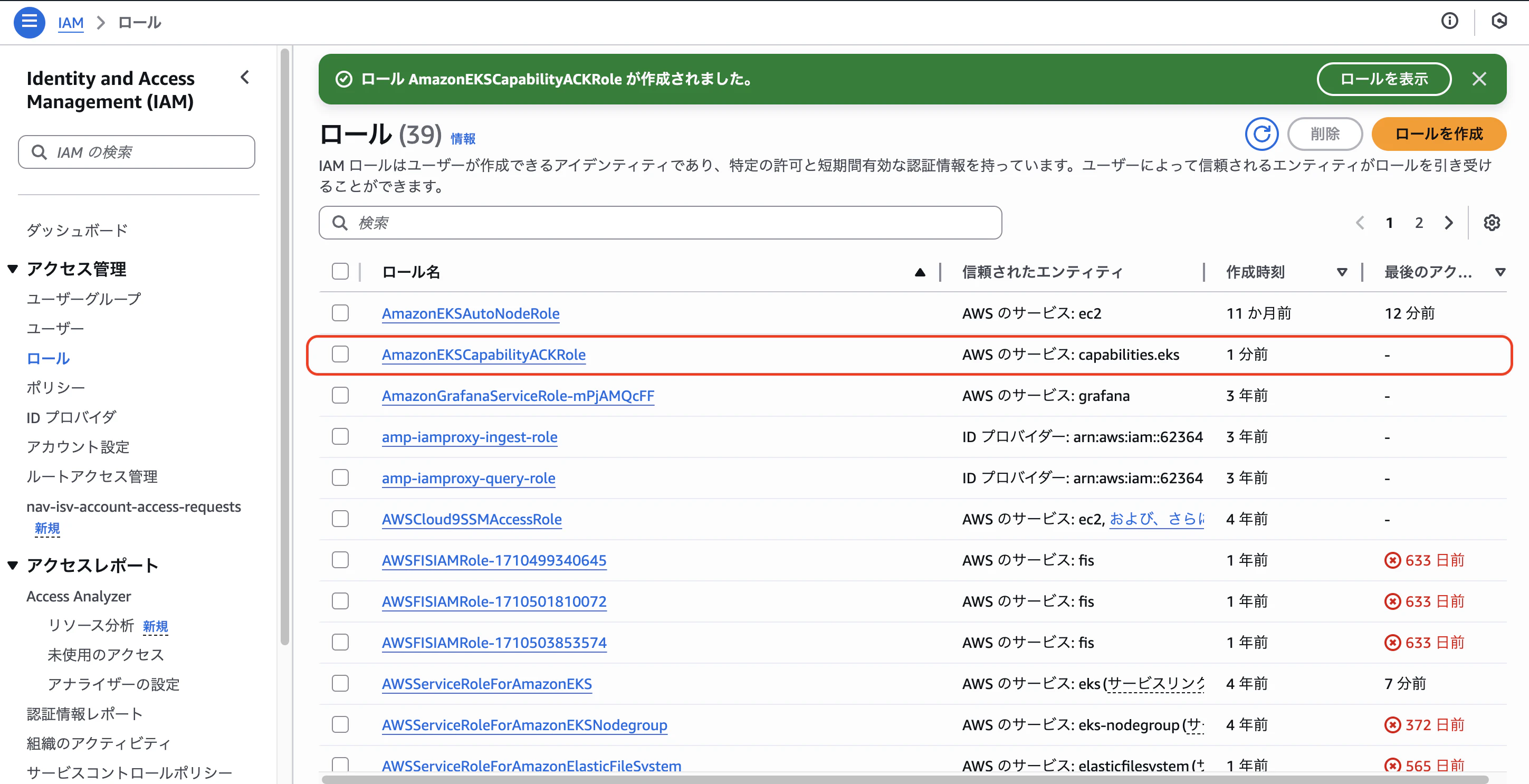Select all roles using the header checkbox

(x=340, y=271)
